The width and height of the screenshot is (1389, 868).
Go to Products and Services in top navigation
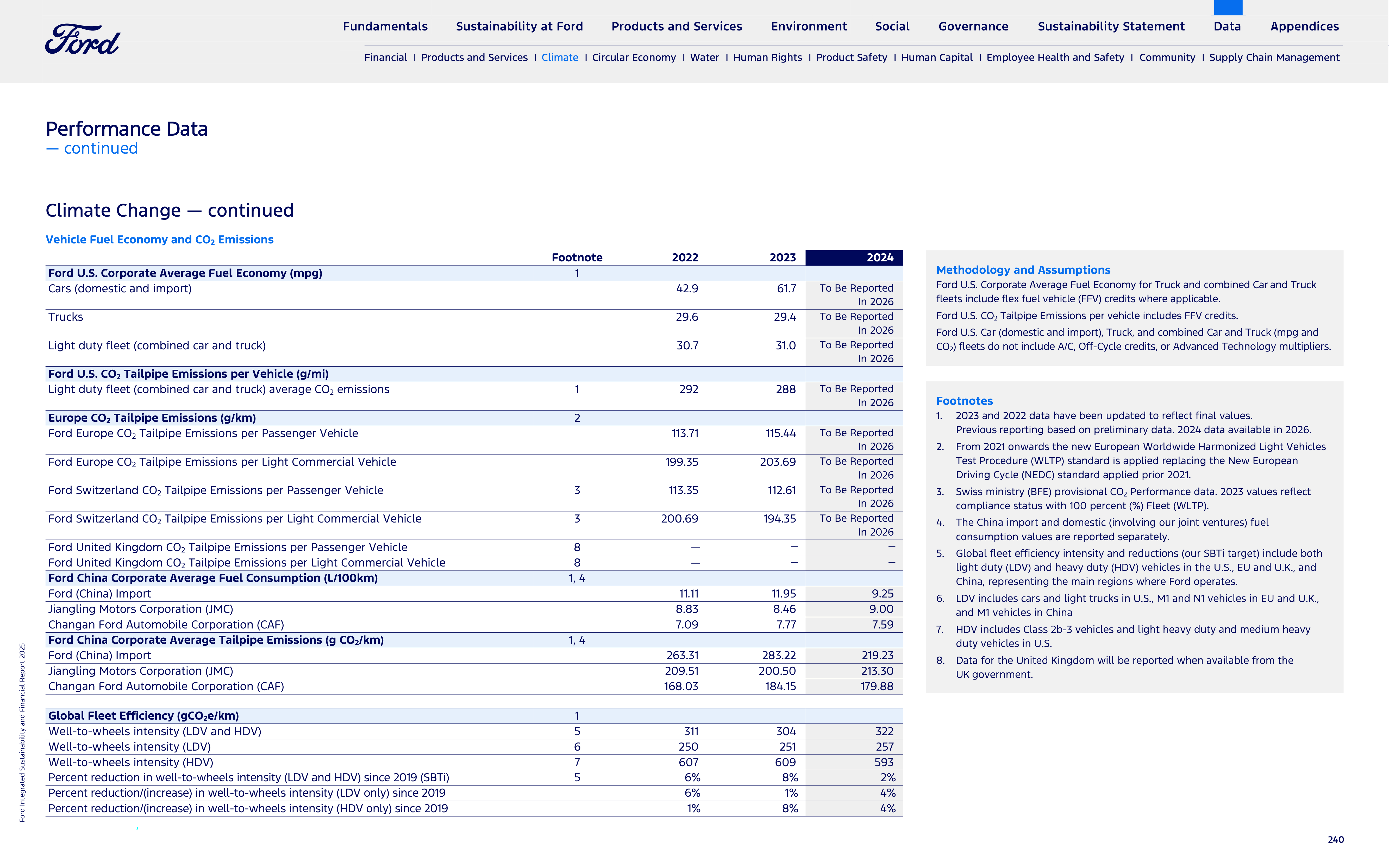pos(677,26)
